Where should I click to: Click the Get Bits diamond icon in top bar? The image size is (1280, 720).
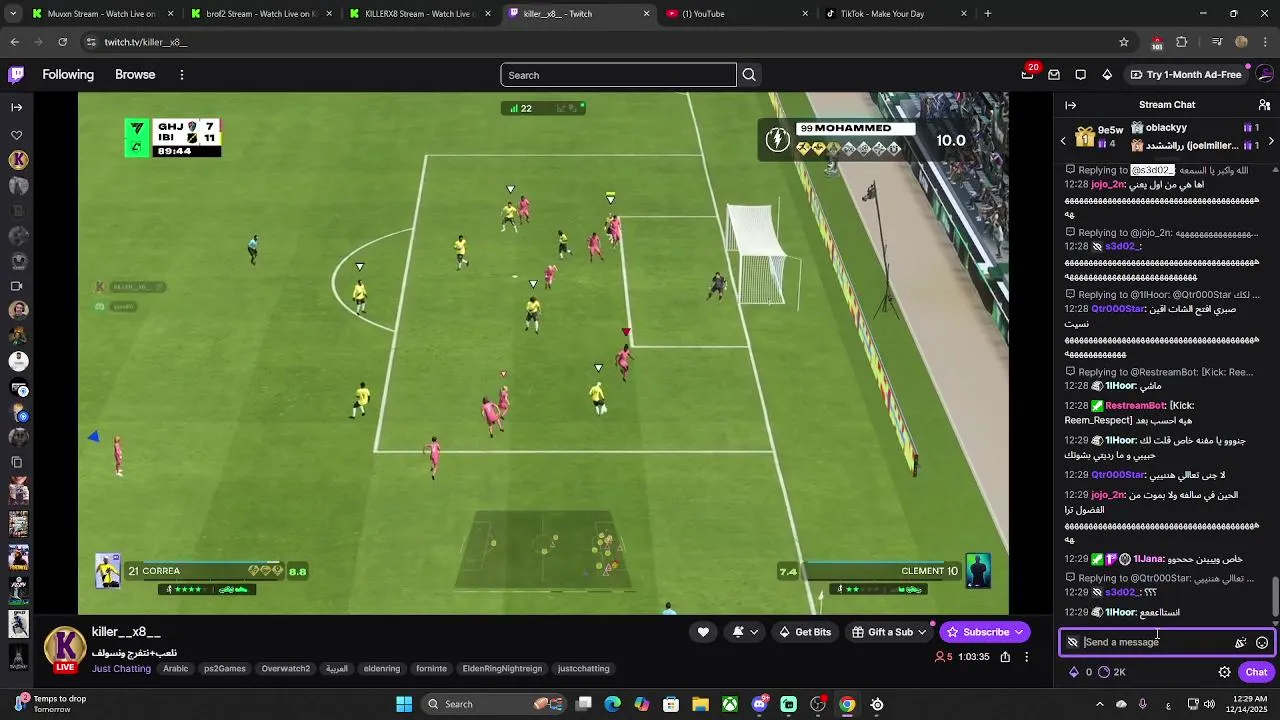pyautogui.click(x=1107, y=75)
